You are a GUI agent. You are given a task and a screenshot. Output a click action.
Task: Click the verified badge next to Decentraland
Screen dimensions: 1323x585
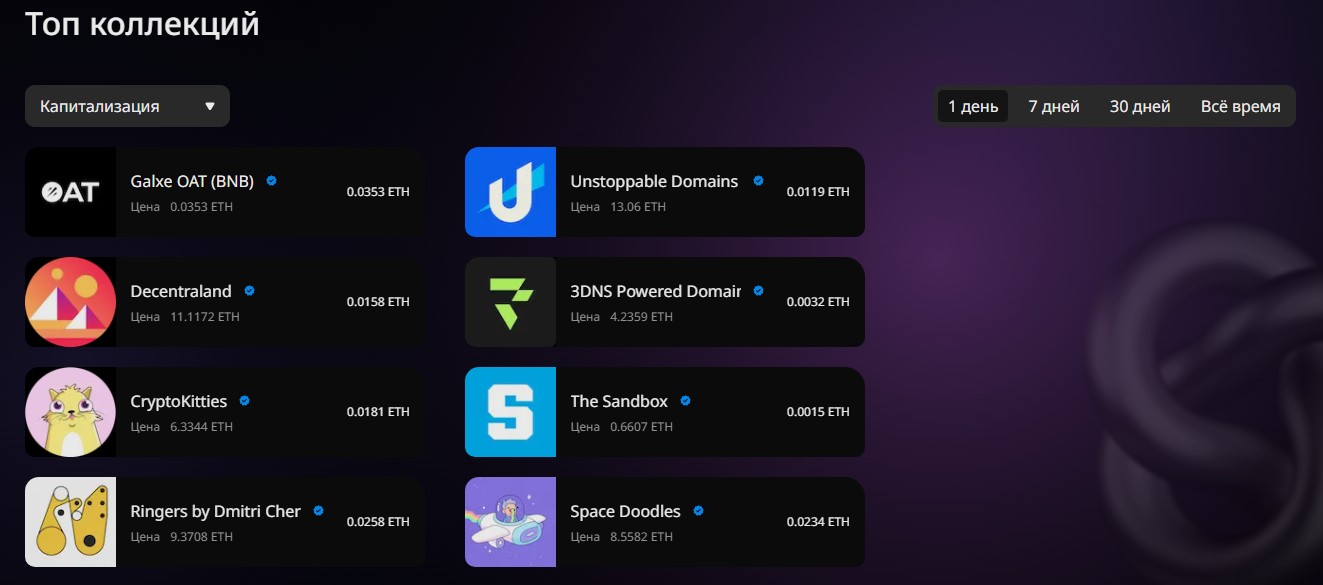pyautogui.click(x=249, y=291)
